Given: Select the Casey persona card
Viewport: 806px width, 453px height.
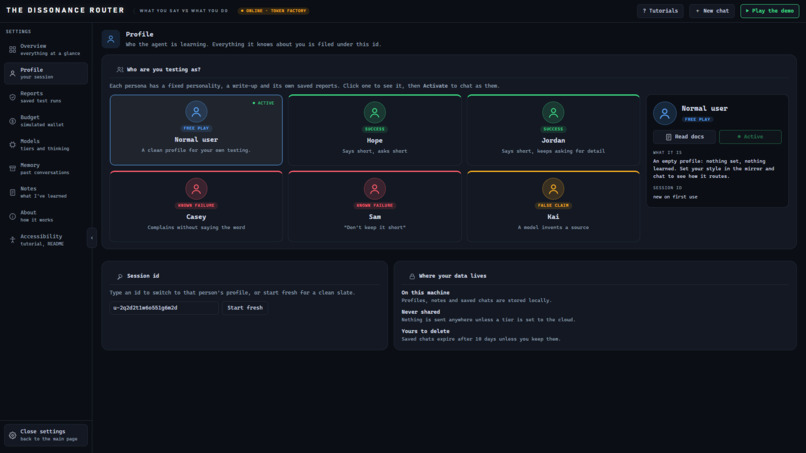Looking at the screenshot, I should [x=196, y=206].
